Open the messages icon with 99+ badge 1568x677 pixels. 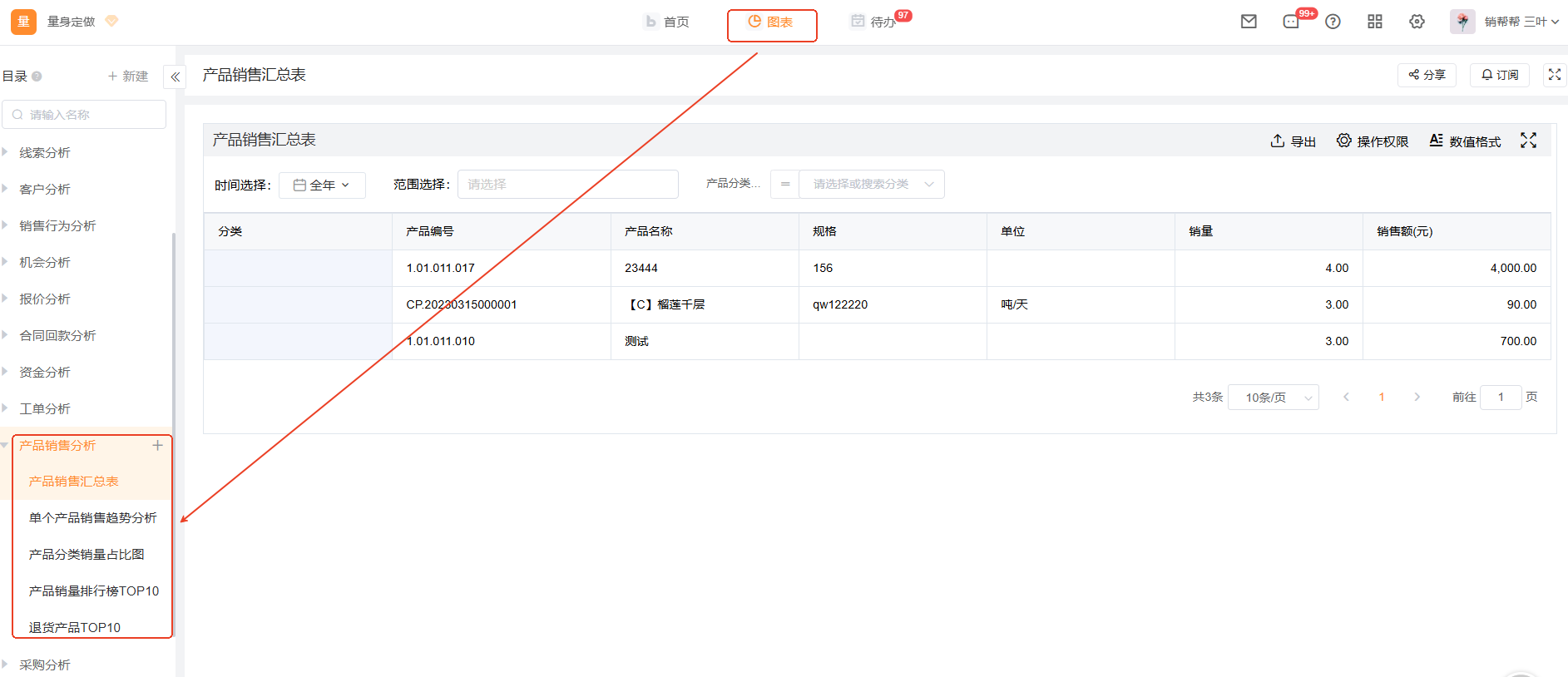[1291, 22]
